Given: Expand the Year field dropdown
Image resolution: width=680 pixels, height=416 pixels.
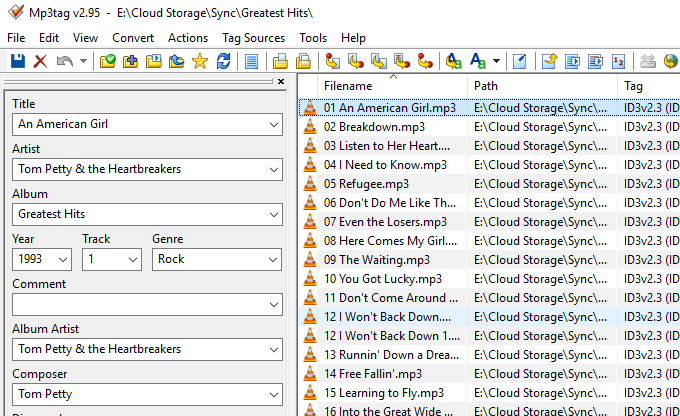Looking at the screenshot, I should [63, 260].
